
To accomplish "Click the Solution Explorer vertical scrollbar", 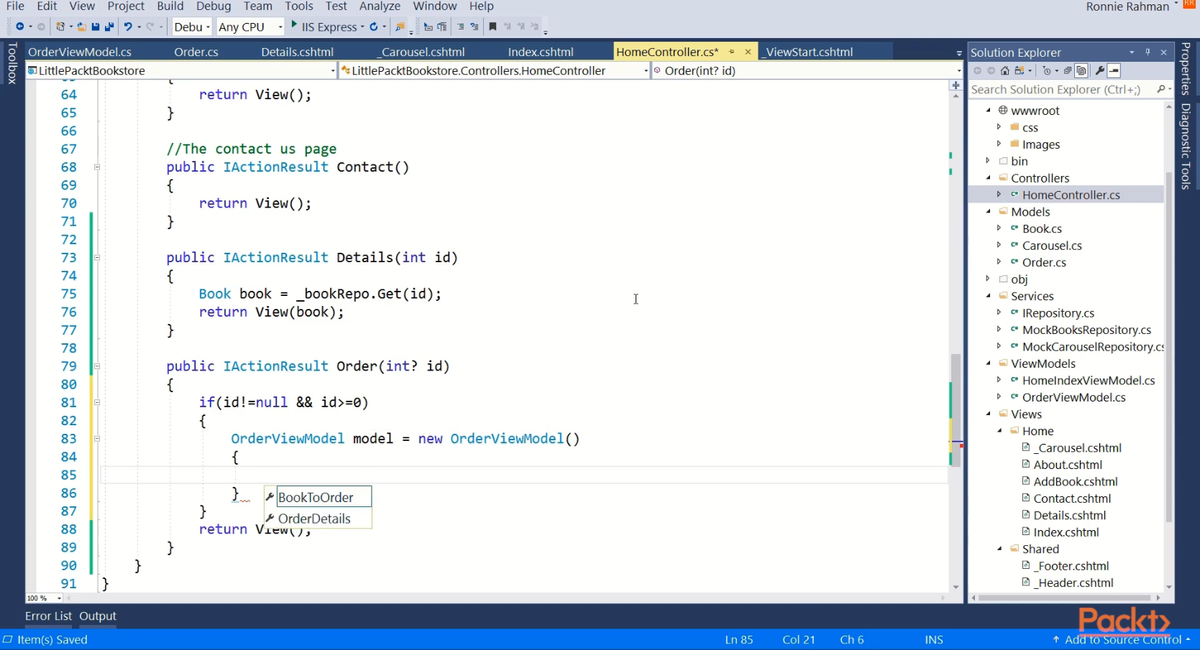I will tap(1169, 345).
